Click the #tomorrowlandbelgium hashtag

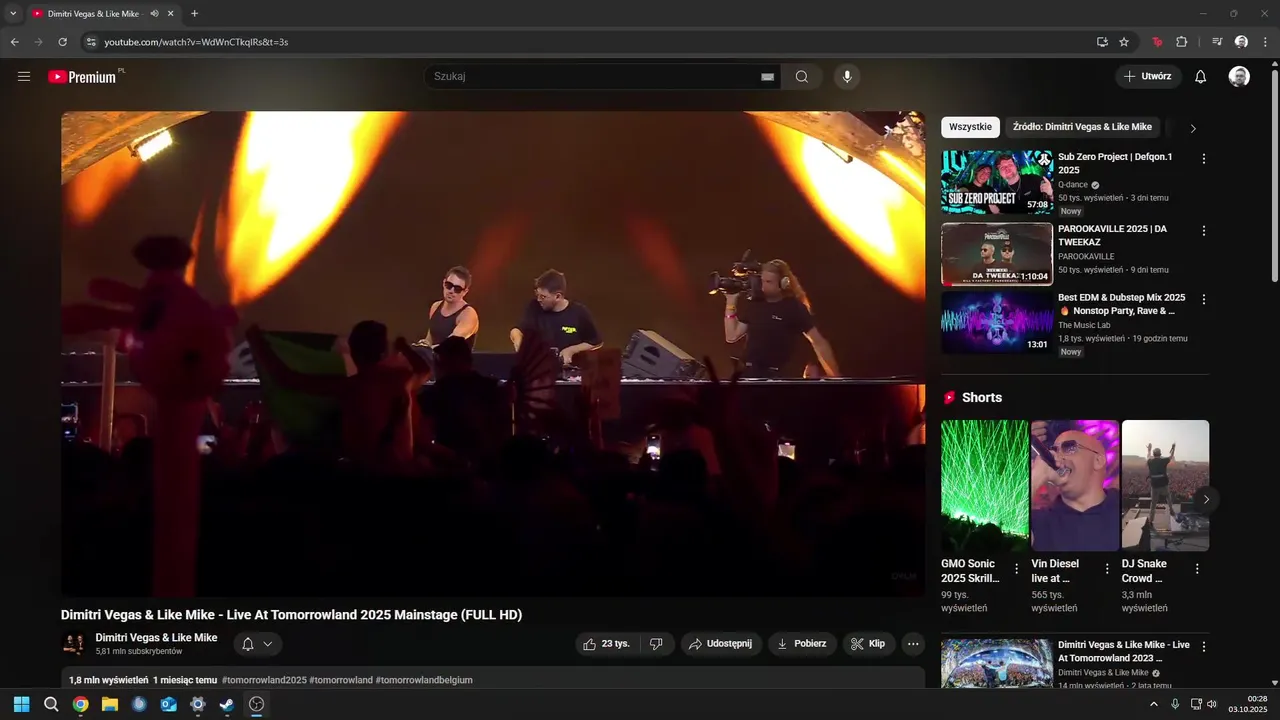point(424,680)
